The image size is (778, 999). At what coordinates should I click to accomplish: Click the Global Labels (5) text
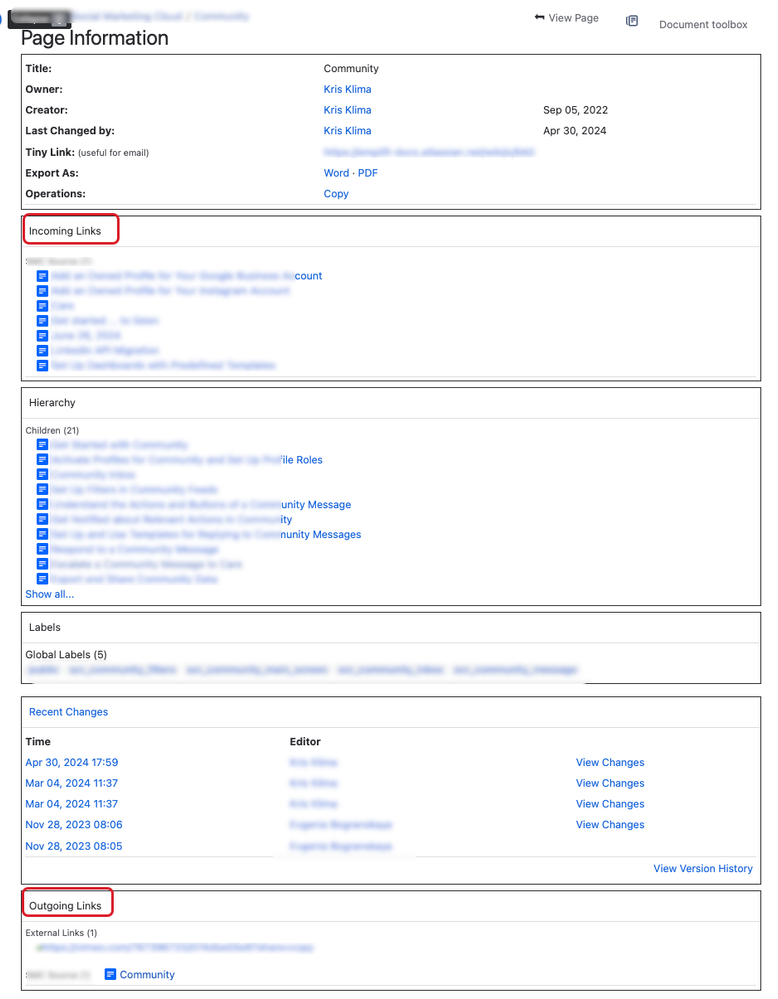(66, 654)
